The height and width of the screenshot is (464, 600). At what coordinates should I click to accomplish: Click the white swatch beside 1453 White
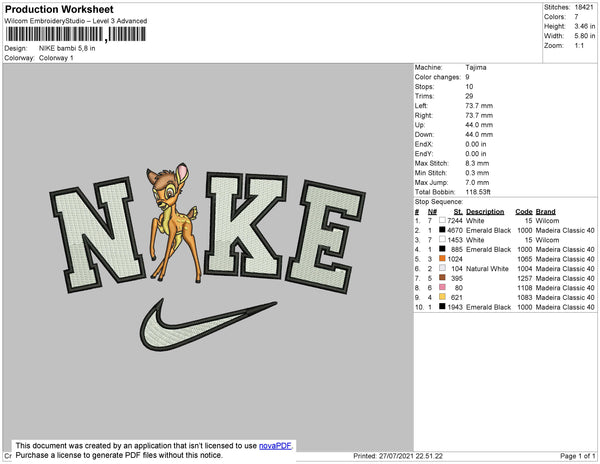pyautogui.click(x=442, y=239)
